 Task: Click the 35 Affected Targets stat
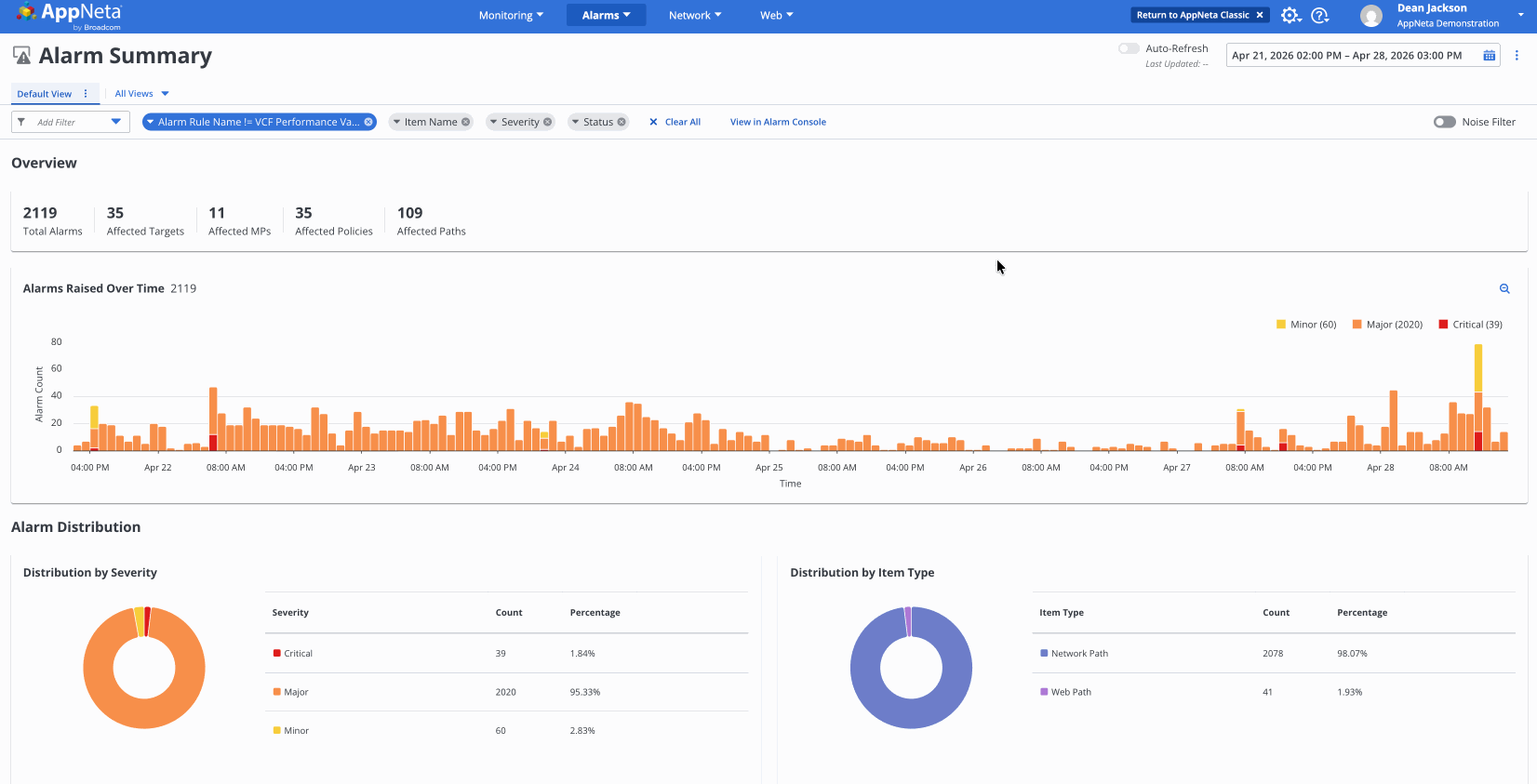click(145, 221)
